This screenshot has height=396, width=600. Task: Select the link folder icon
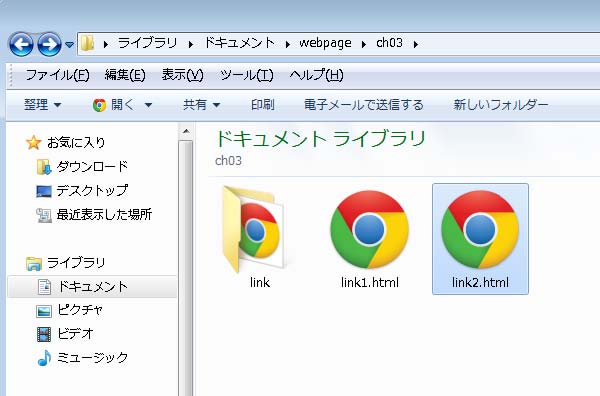point(254,229)
